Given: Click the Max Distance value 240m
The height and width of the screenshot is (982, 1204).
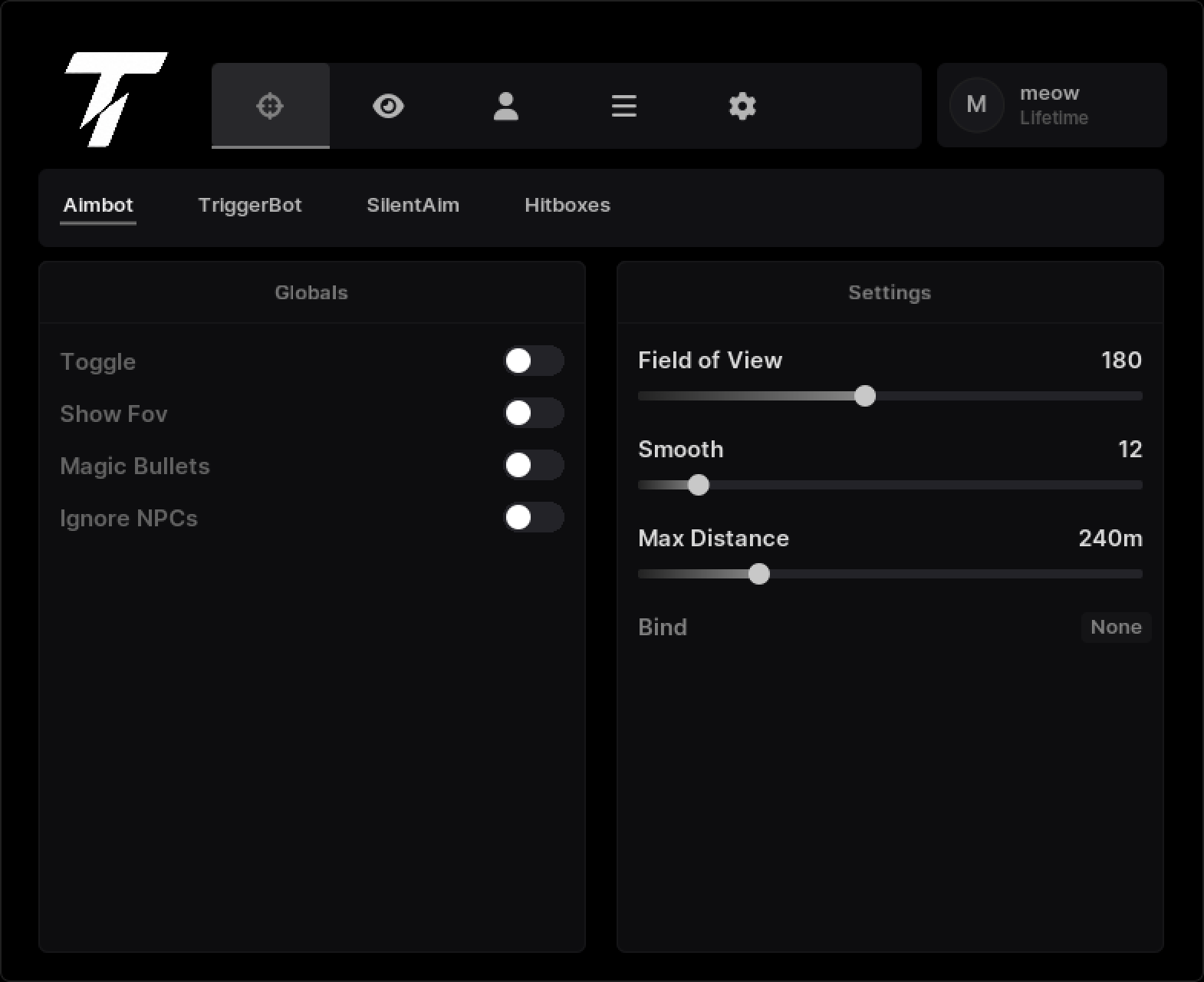Looking at the screenshot, I should tap(1110, 538).
